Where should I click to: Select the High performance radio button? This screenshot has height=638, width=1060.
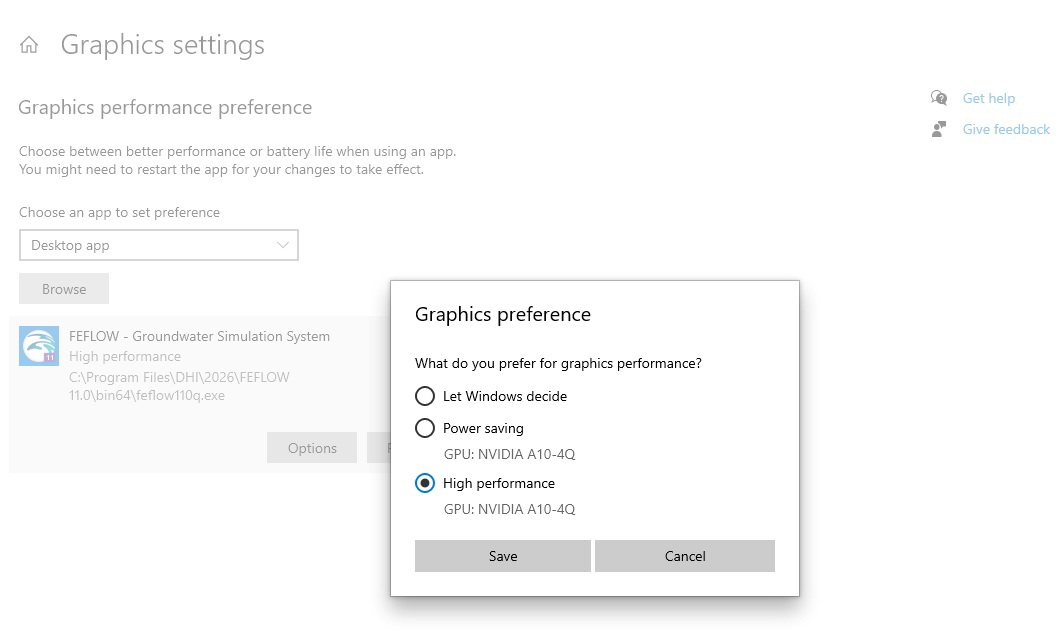(425, 483)
